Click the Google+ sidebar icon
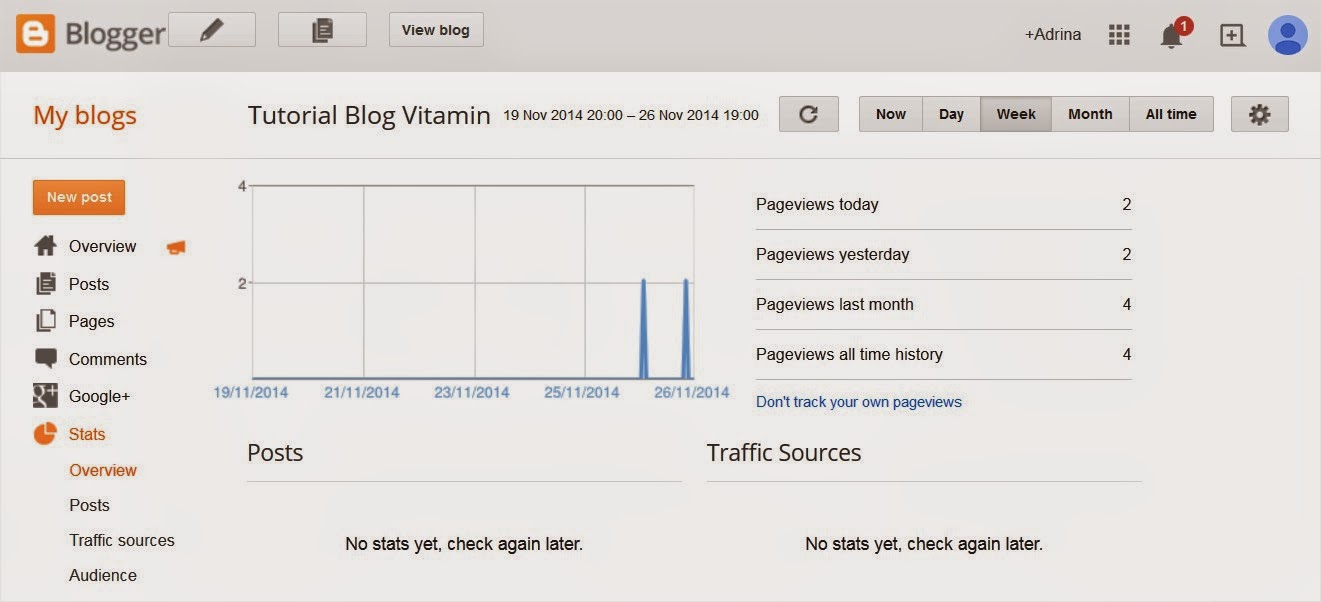 [x=46, y=396]
